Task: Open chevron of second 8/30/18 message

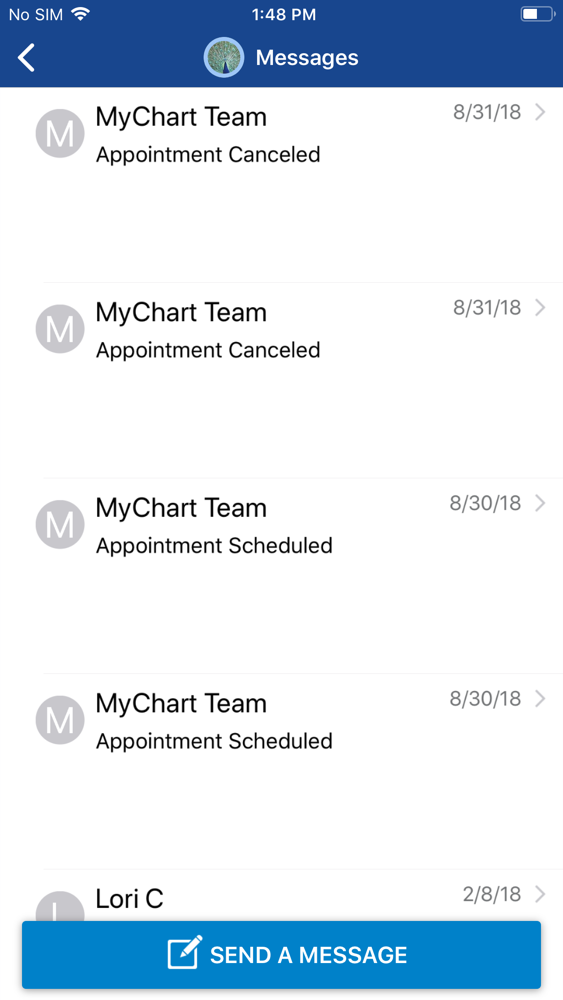Action: [x=540, y=699]
